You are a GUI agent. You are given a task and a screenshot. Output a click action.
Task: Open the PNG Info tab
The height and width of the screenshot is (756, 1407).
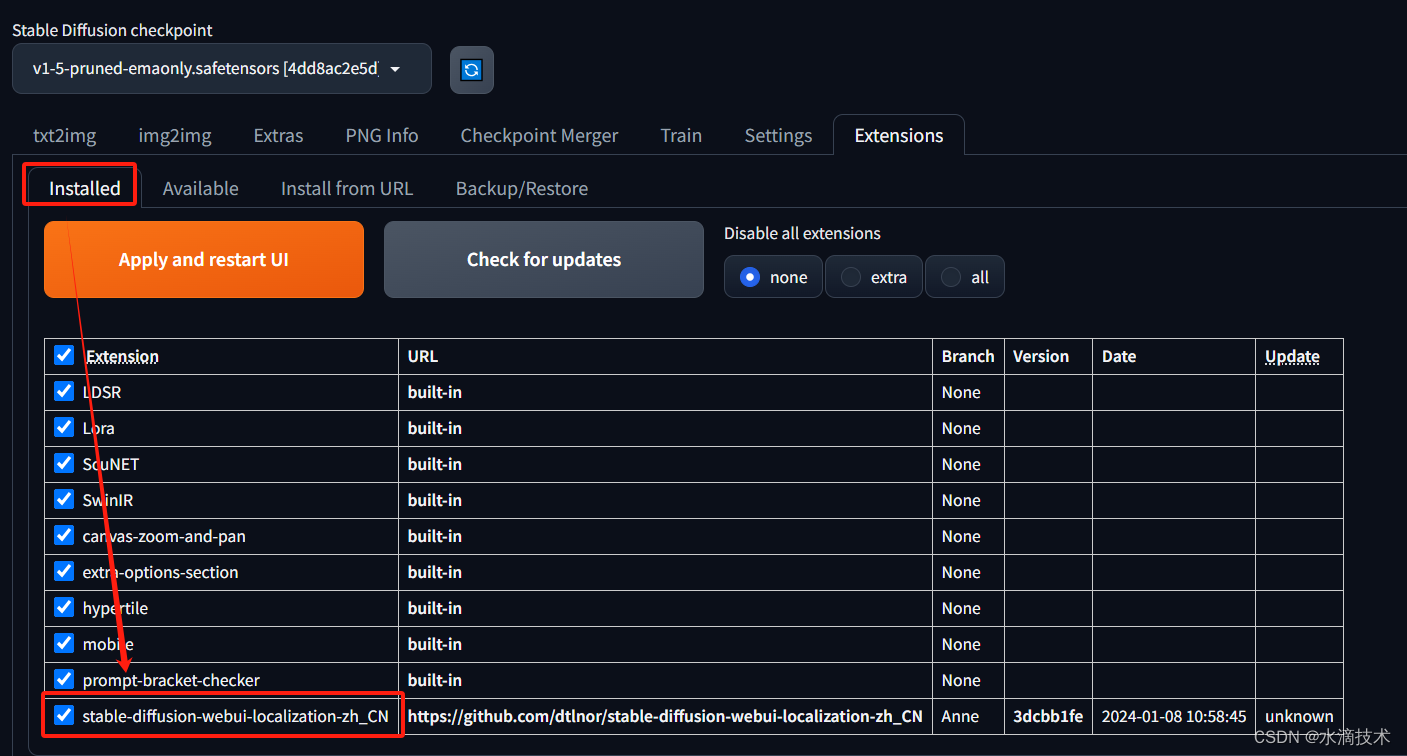(x=382, y=135)
